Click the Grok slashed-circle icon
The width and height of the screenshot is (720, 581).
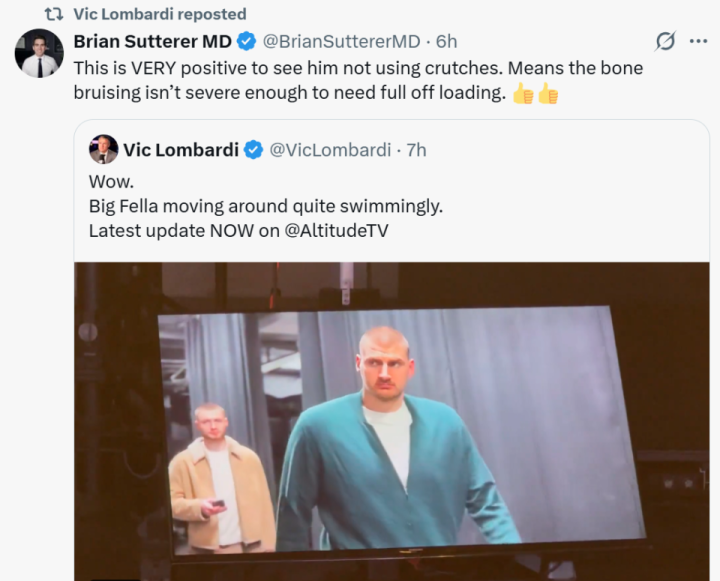coord(665,41)
